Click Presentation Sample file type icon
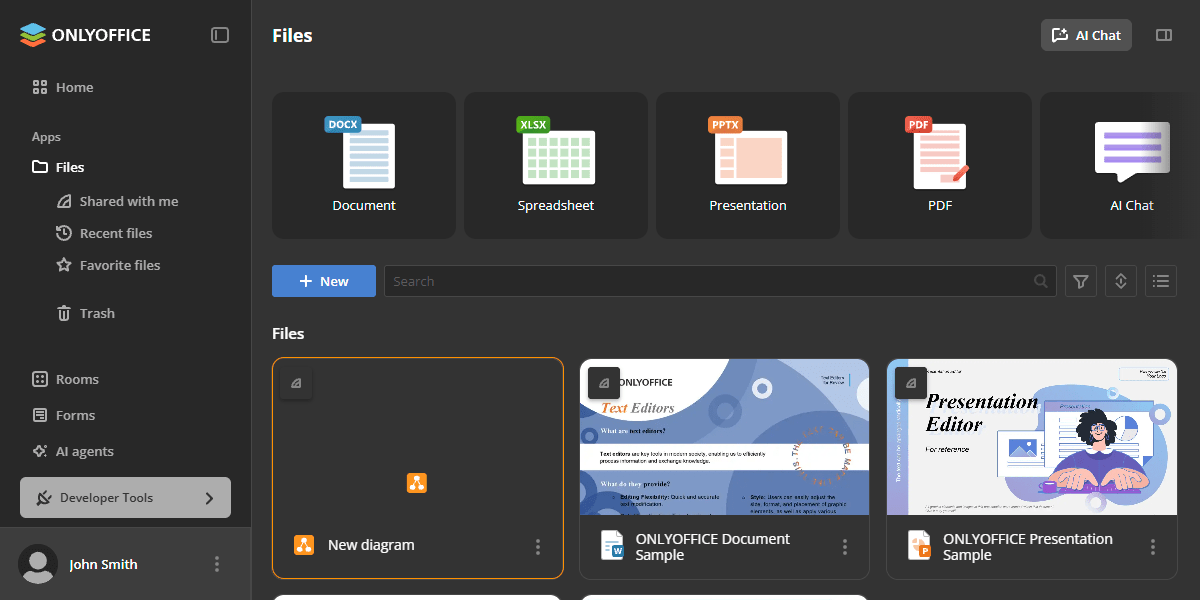 (x=919, y=545)
